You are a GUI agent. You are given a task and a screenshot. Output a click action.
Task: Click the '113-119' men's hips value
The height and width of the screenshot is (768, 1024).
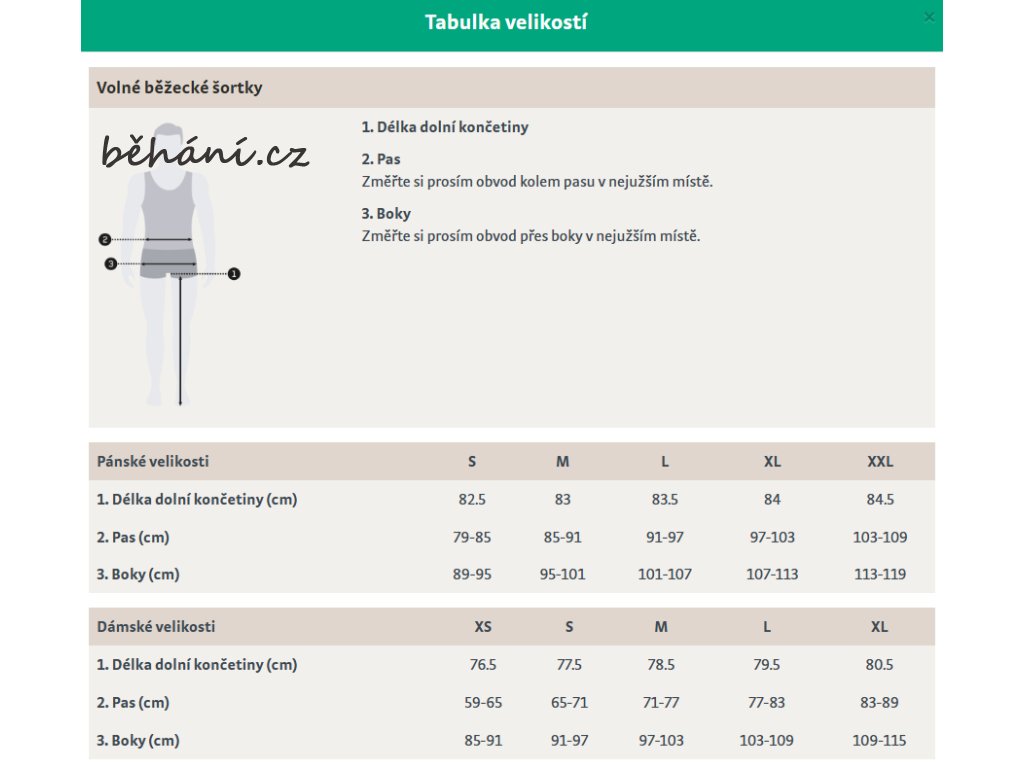880,574
